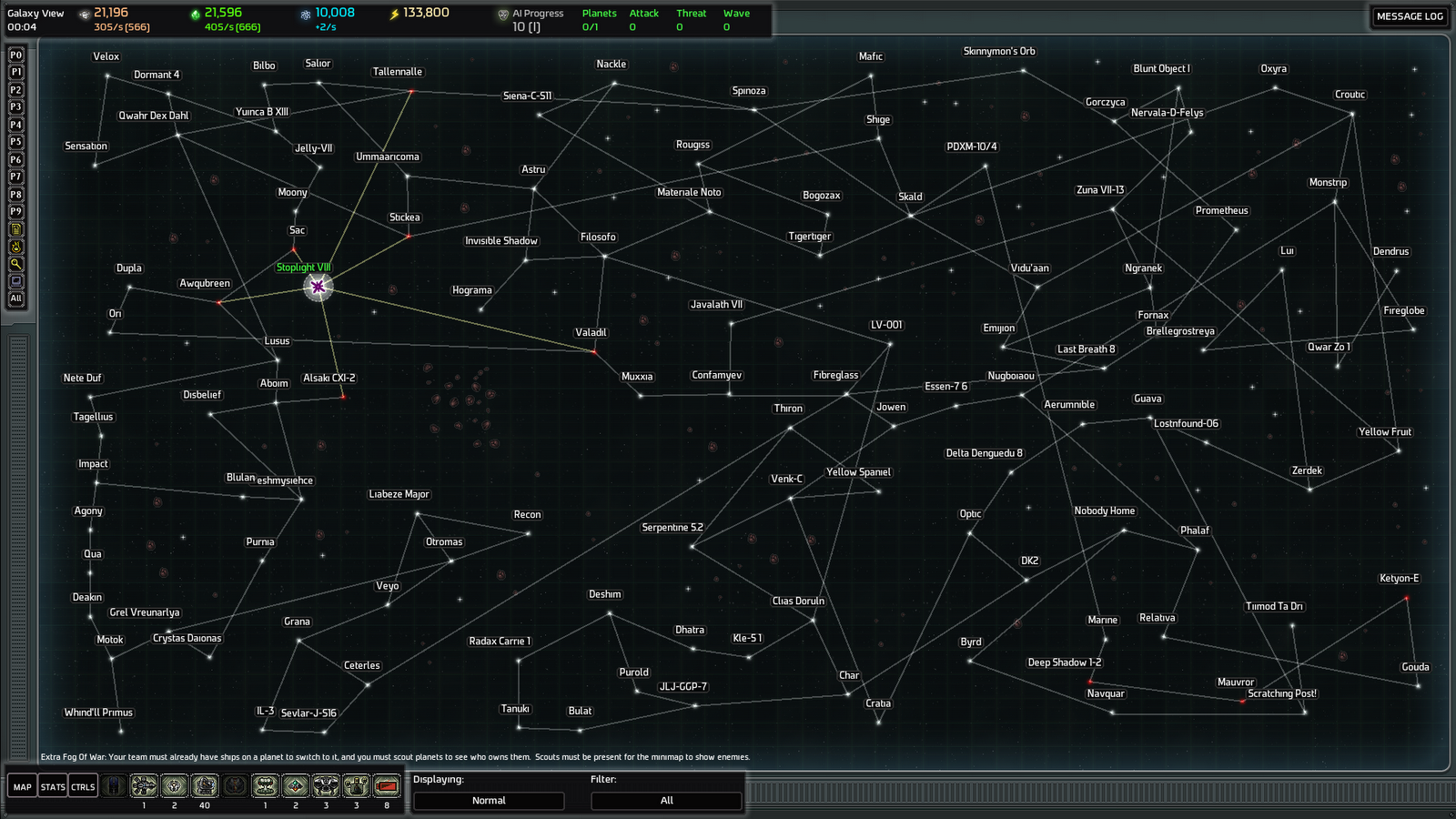
Task: Toggle the P9 priority filter
Action: click(15, 211)
